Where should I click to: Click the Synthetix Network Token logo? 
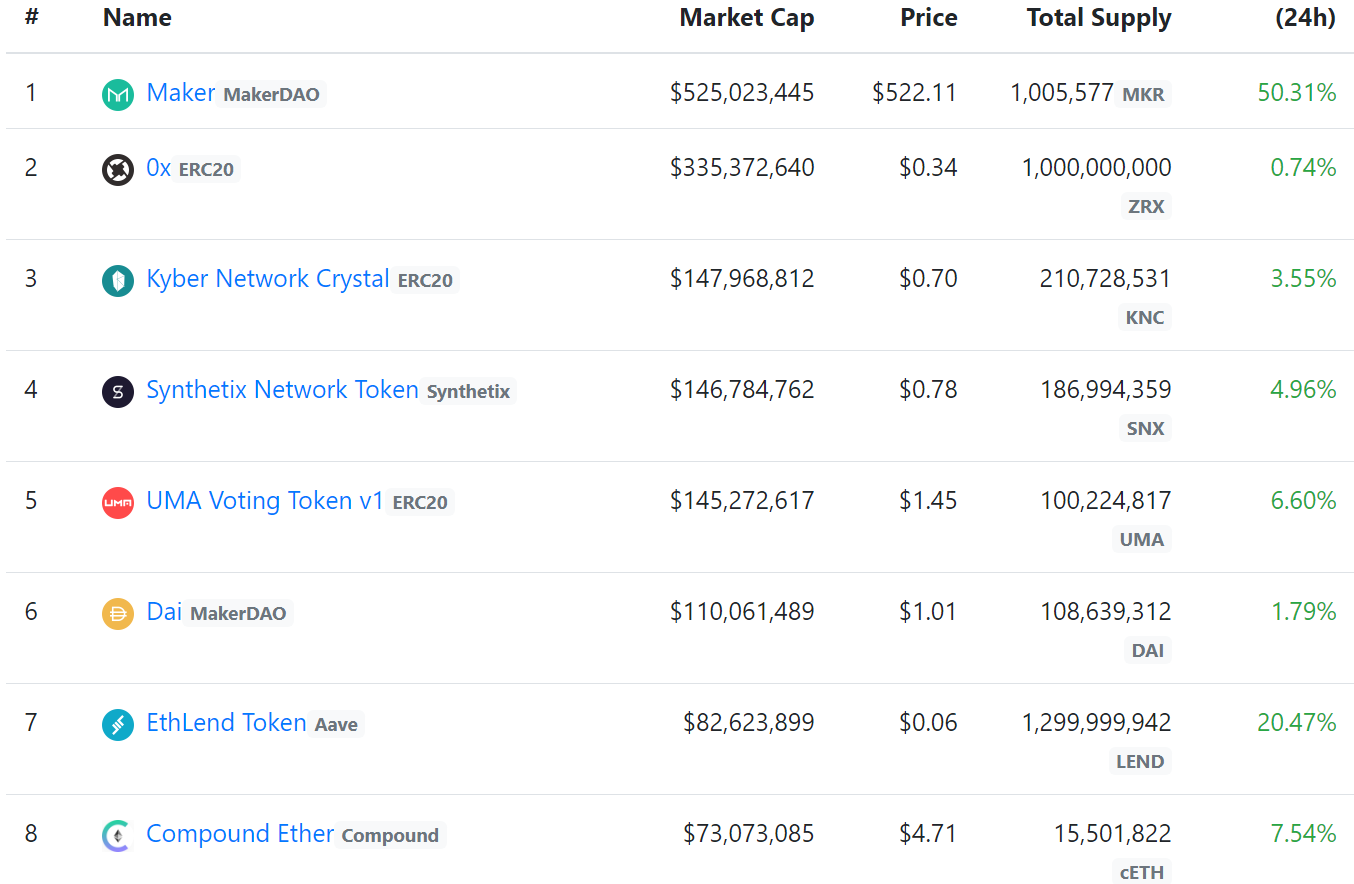click(x=117, y=391)
